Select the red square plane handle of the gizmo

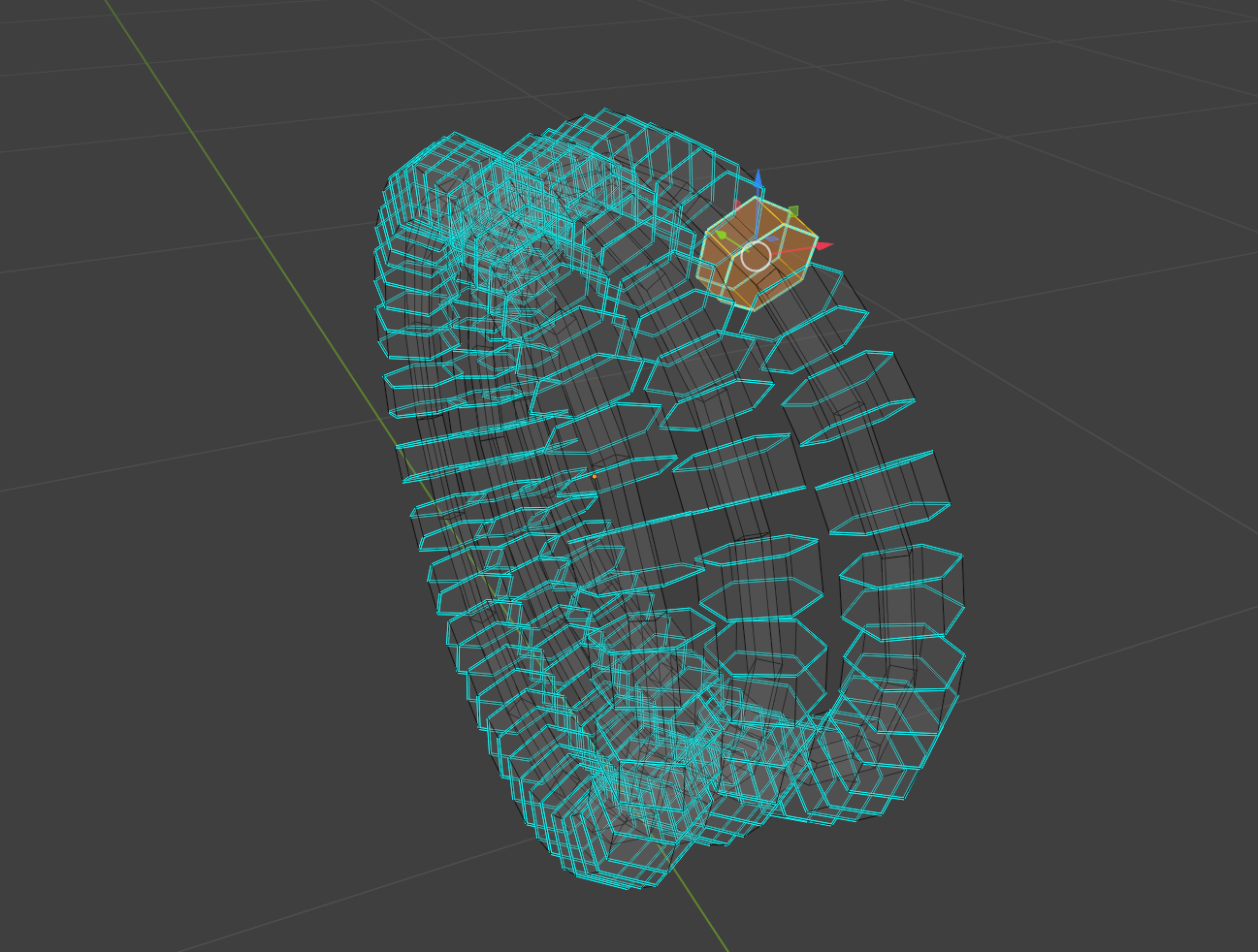736,206
